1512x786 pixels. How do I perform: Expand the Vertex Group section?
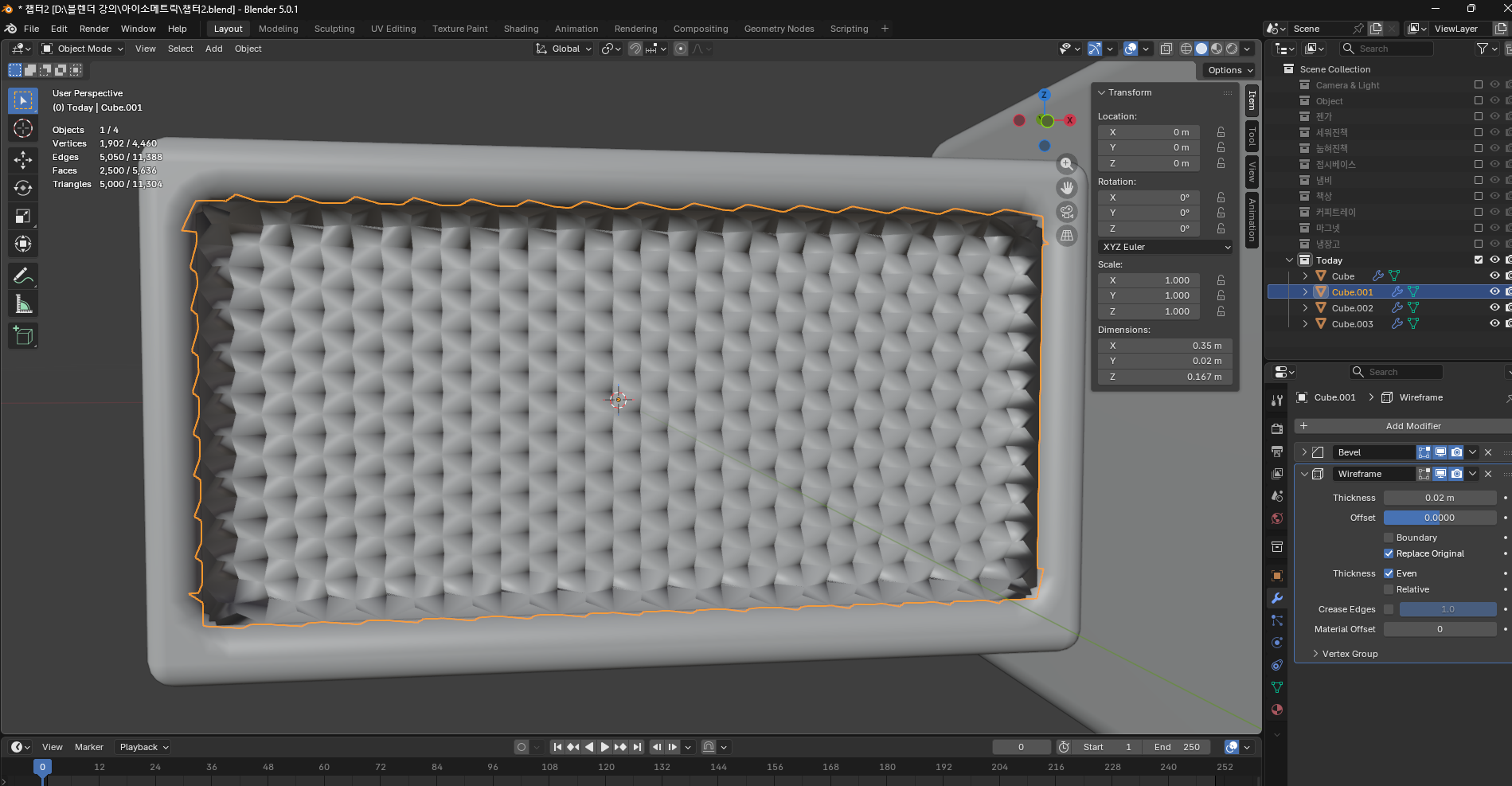click(x=1349, y=654)
